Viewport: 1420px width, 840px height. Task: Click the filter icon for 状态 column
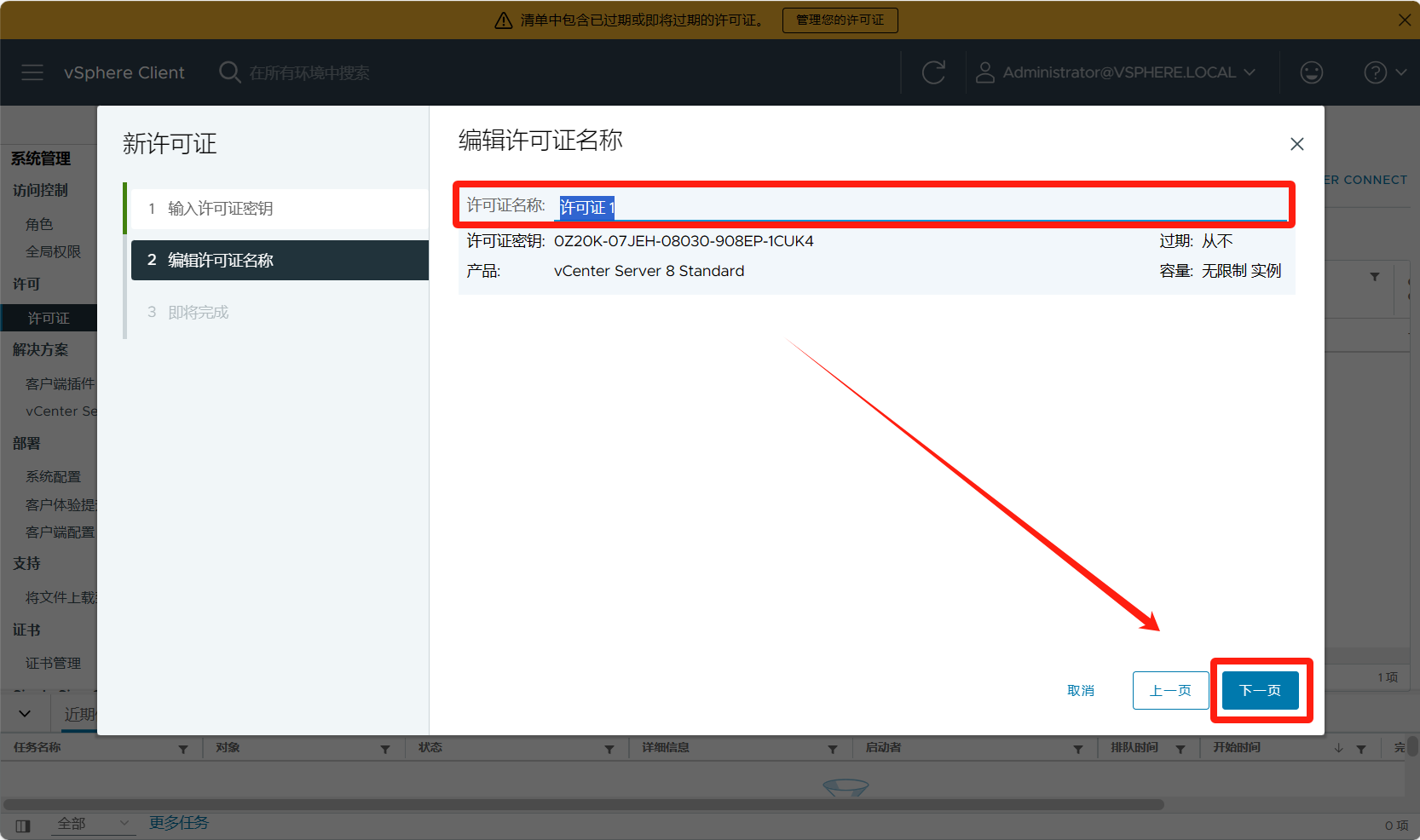coord(609,749)
